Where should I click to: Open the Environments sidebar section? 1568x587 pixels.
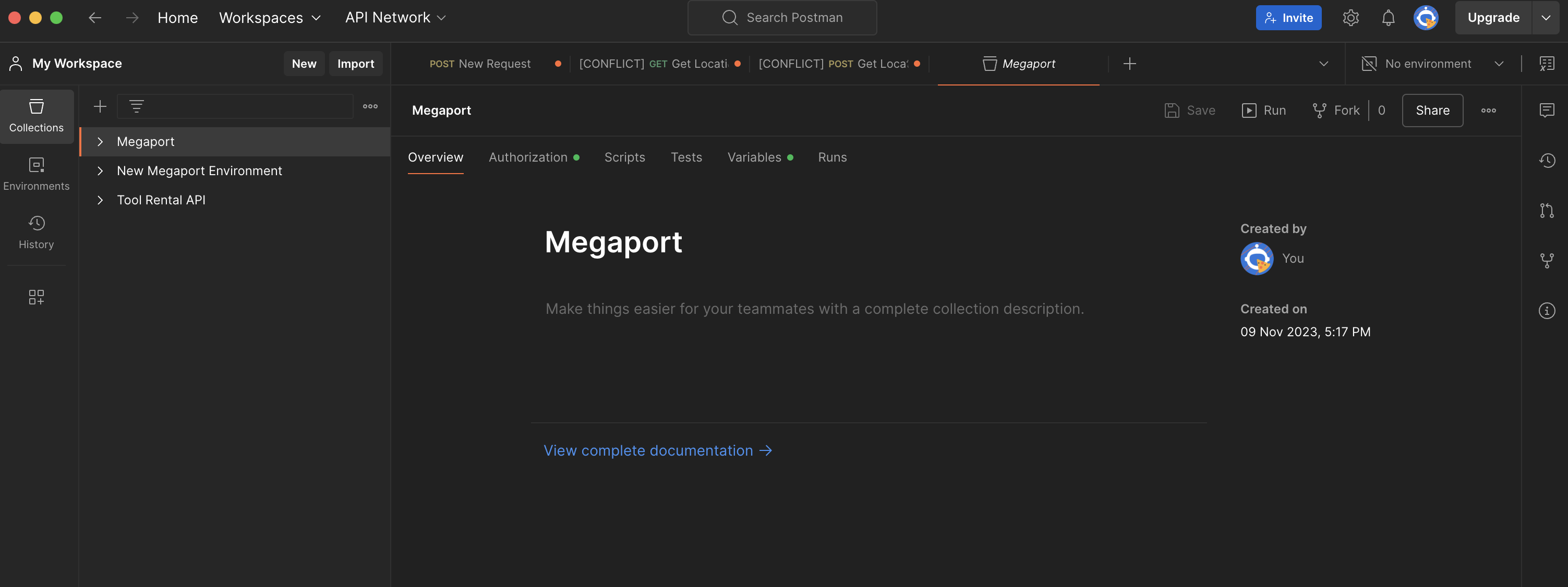tap(37, 175)
